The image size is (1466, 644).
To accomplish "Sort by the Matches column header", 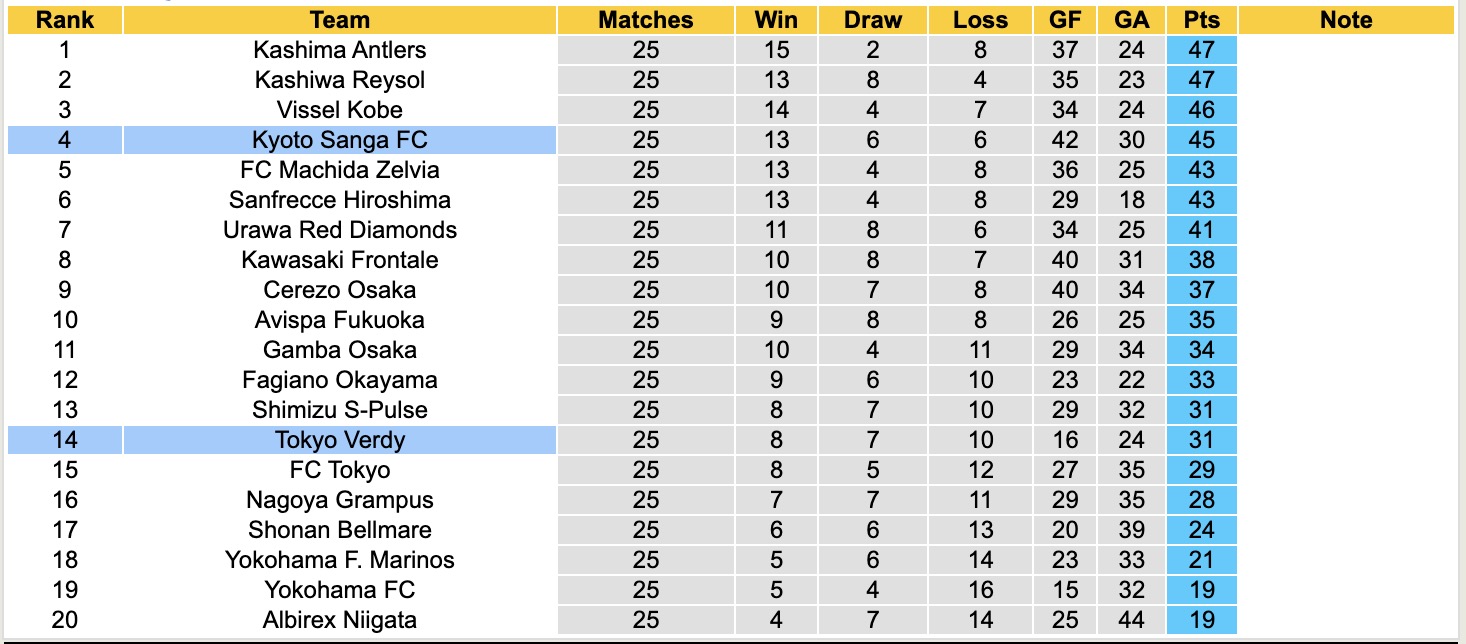I will pyautogui.click(x=646, y=20).
